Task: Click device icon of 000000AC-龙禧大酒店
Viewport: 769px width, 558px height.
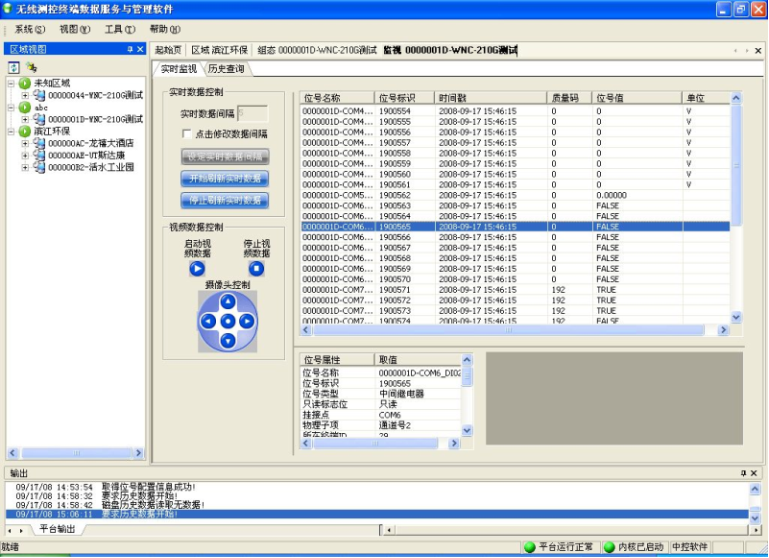Action: [39, 143]
